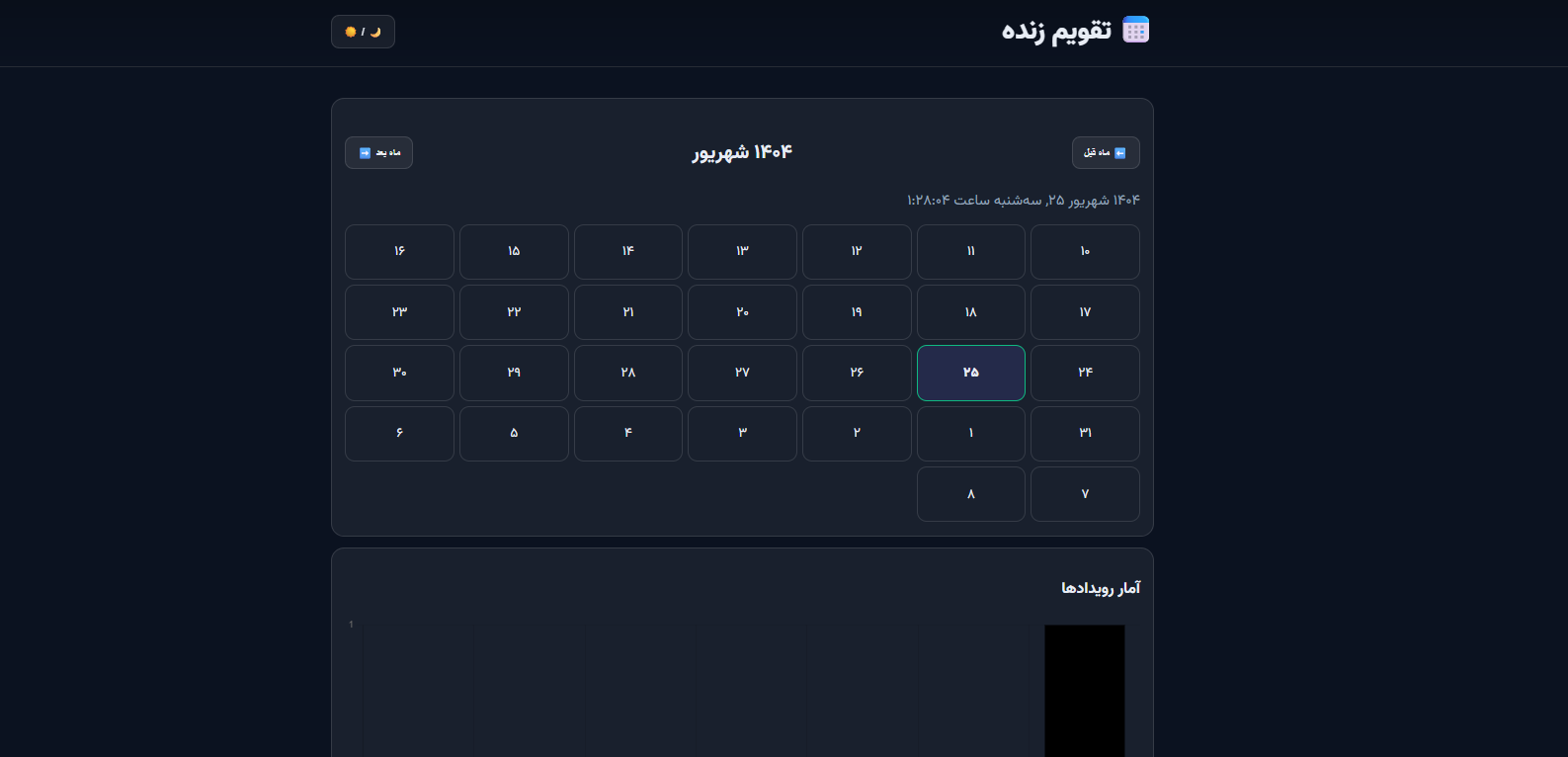Select day ۱۷ (17) cell

click(1085, 312)
